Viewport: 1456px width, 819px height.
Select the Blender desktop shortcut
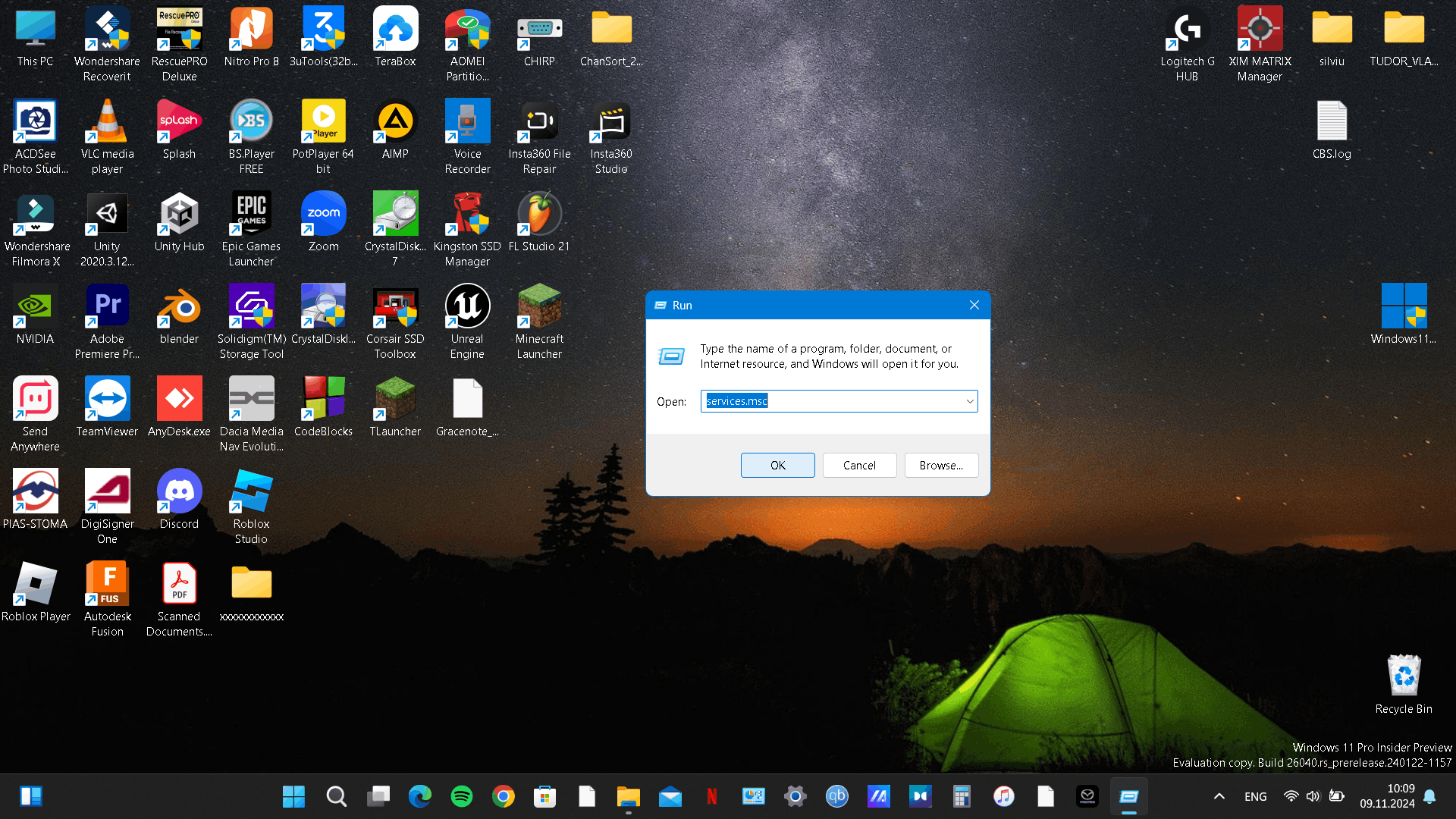[179, 314]
